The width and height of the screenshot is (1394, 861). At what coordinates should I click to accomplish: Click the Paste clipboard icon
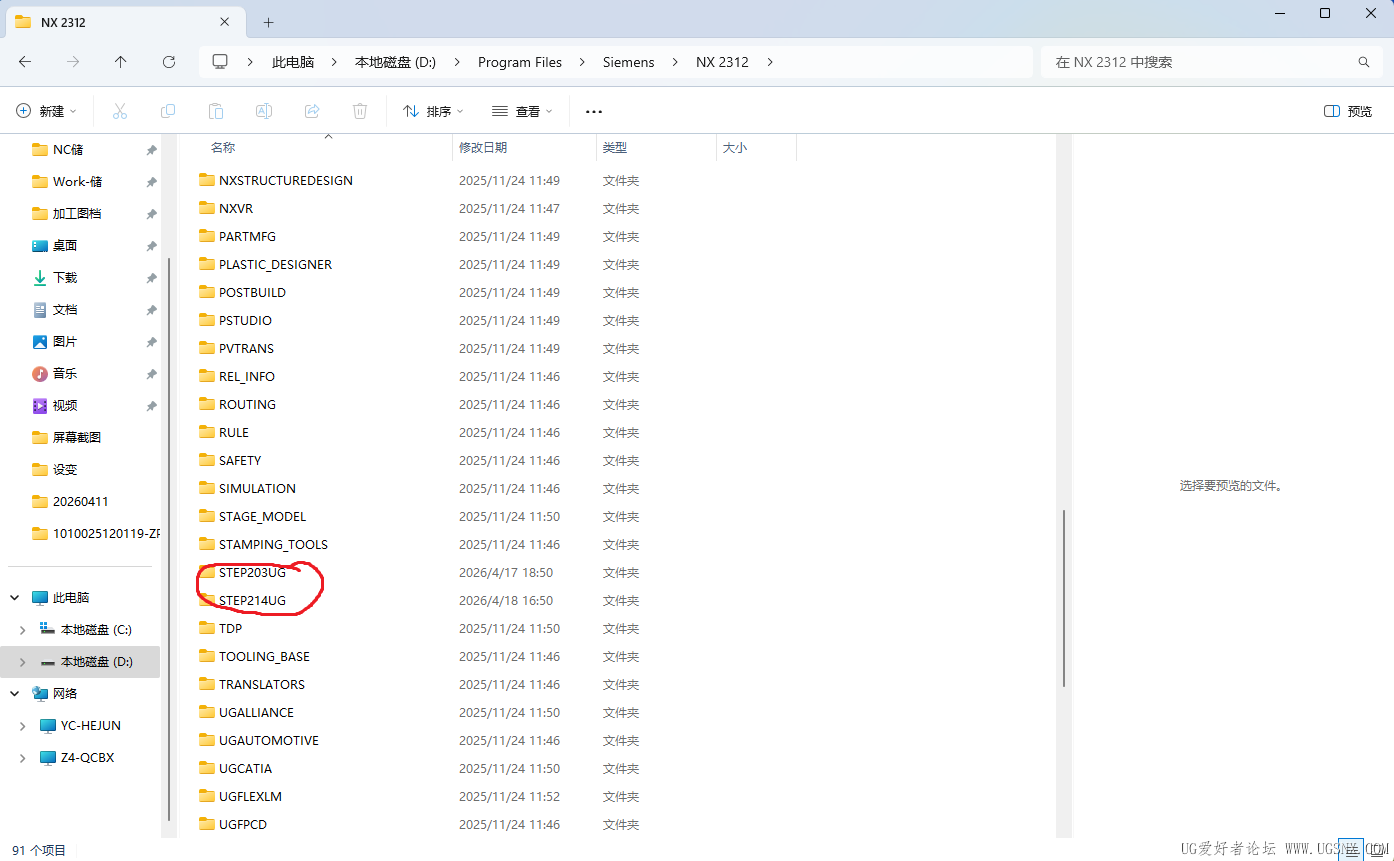[216, 111]
